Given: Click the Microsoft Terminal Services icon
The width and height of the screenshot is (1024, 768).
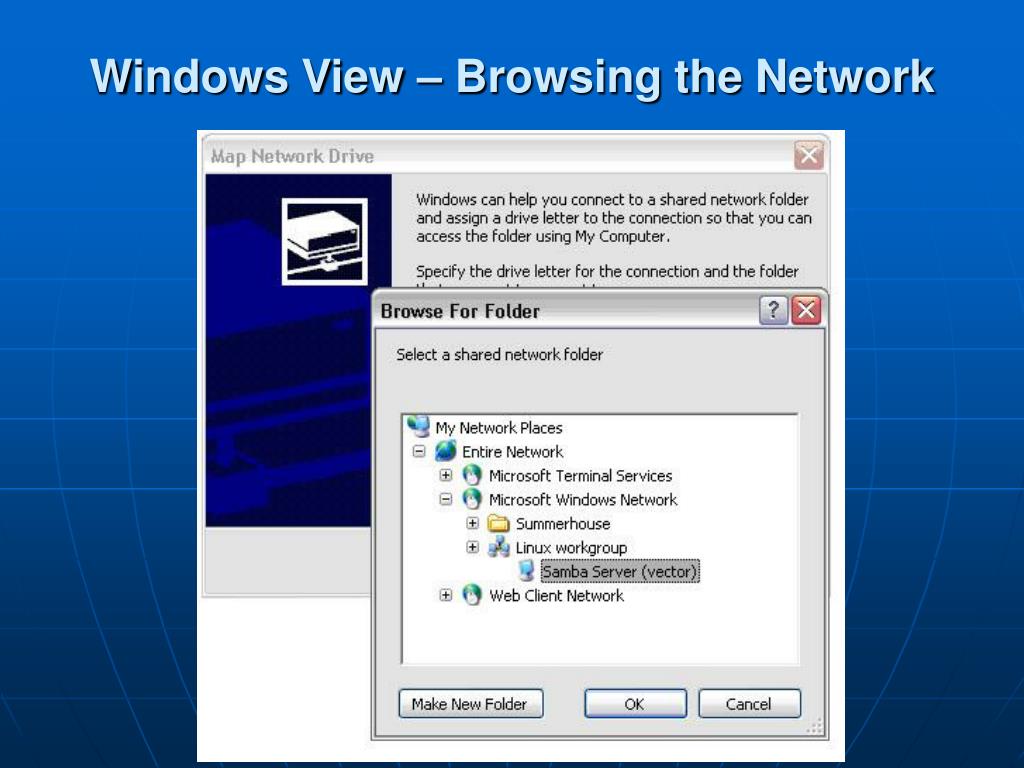Looking at the screenshot, I should click(472, 475).
